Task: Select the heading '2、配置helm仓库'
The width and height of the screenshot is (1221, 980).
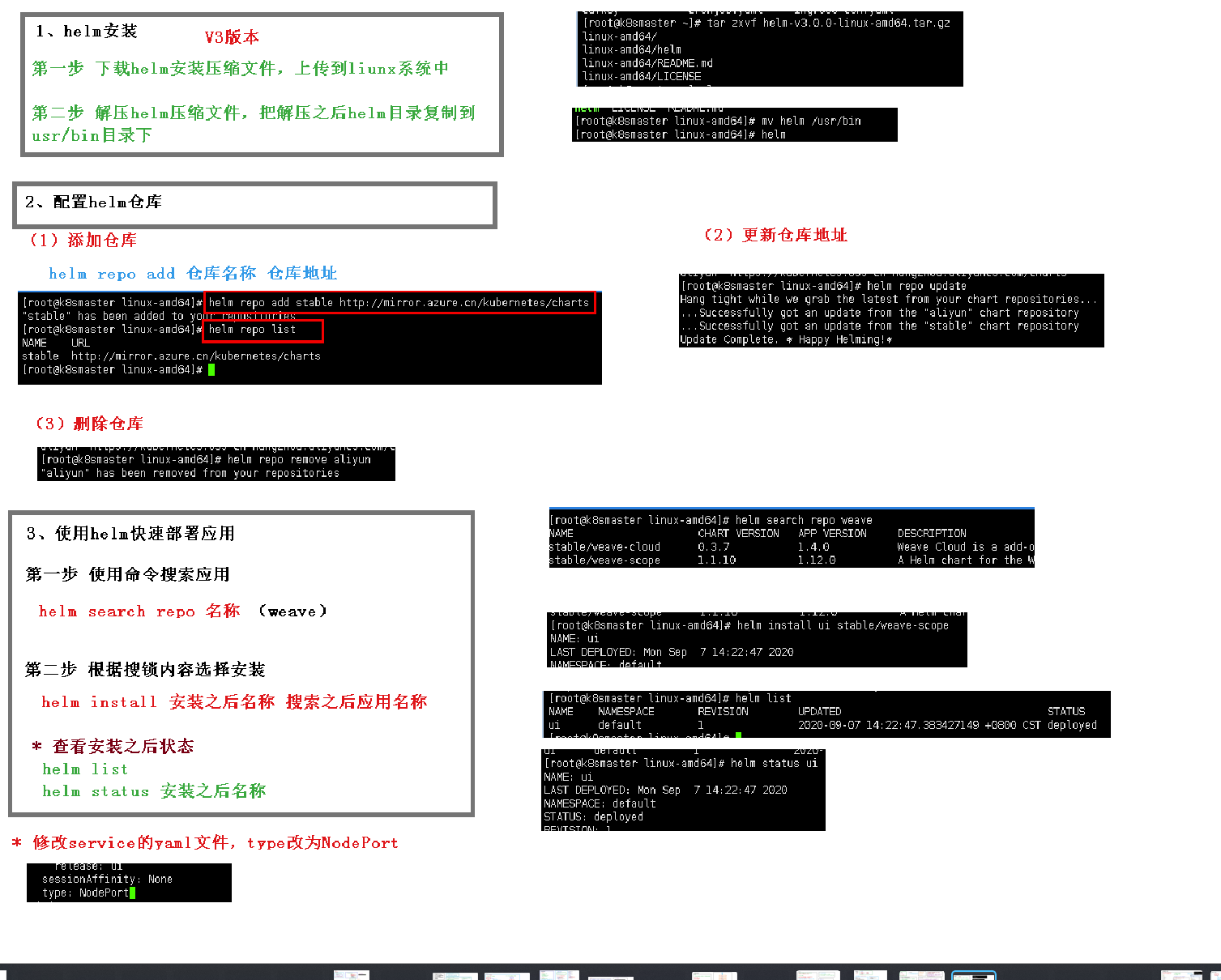Action: click(93, 202)
